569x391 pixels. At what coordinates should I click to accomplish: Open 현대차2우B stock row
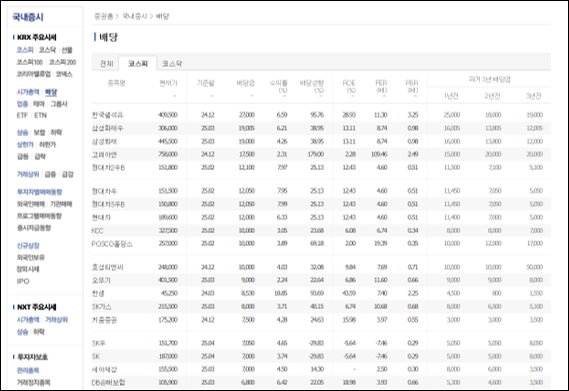click(108, 168)
